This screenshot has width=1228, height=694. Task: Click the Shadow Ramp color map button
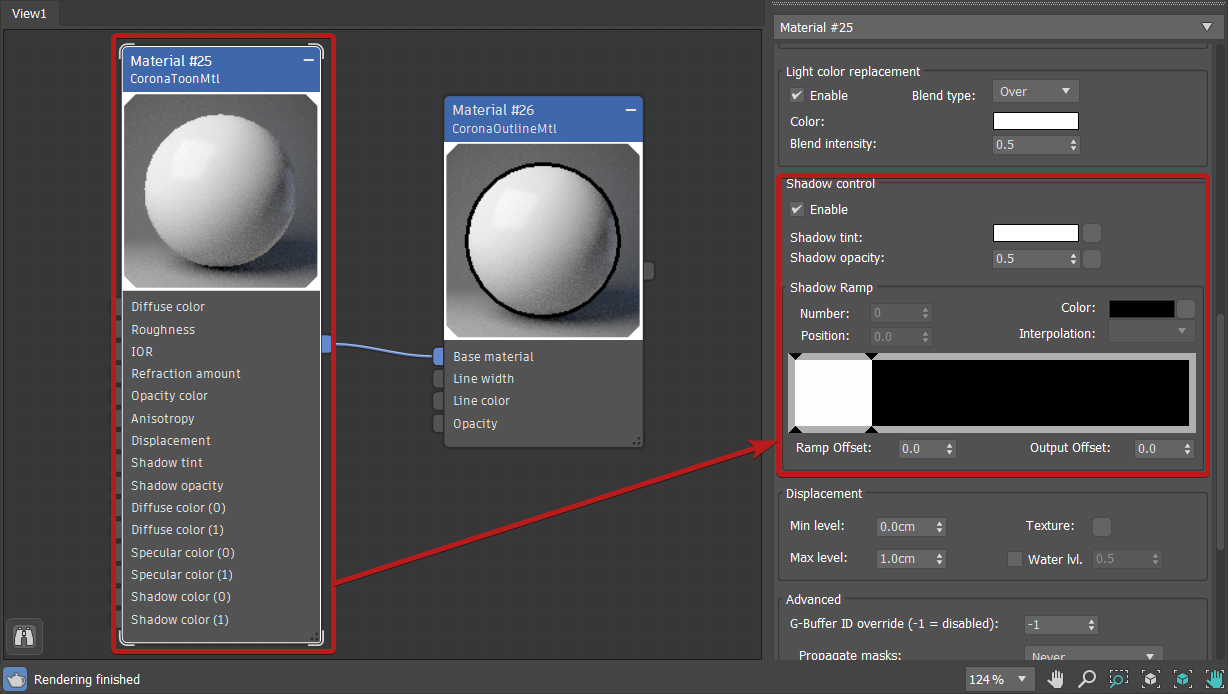[1186, 309]
